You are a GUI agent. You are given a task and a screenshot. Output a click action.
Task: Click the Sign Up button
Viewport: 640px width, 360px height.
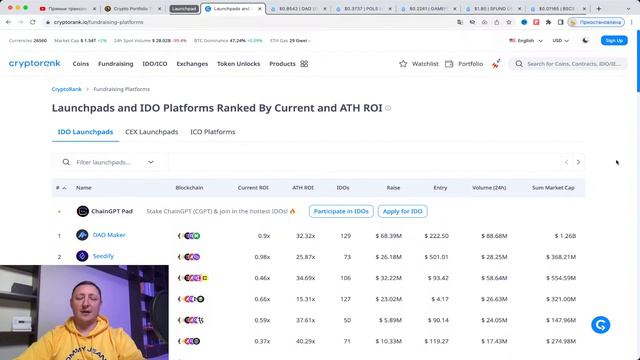point(614,40)
